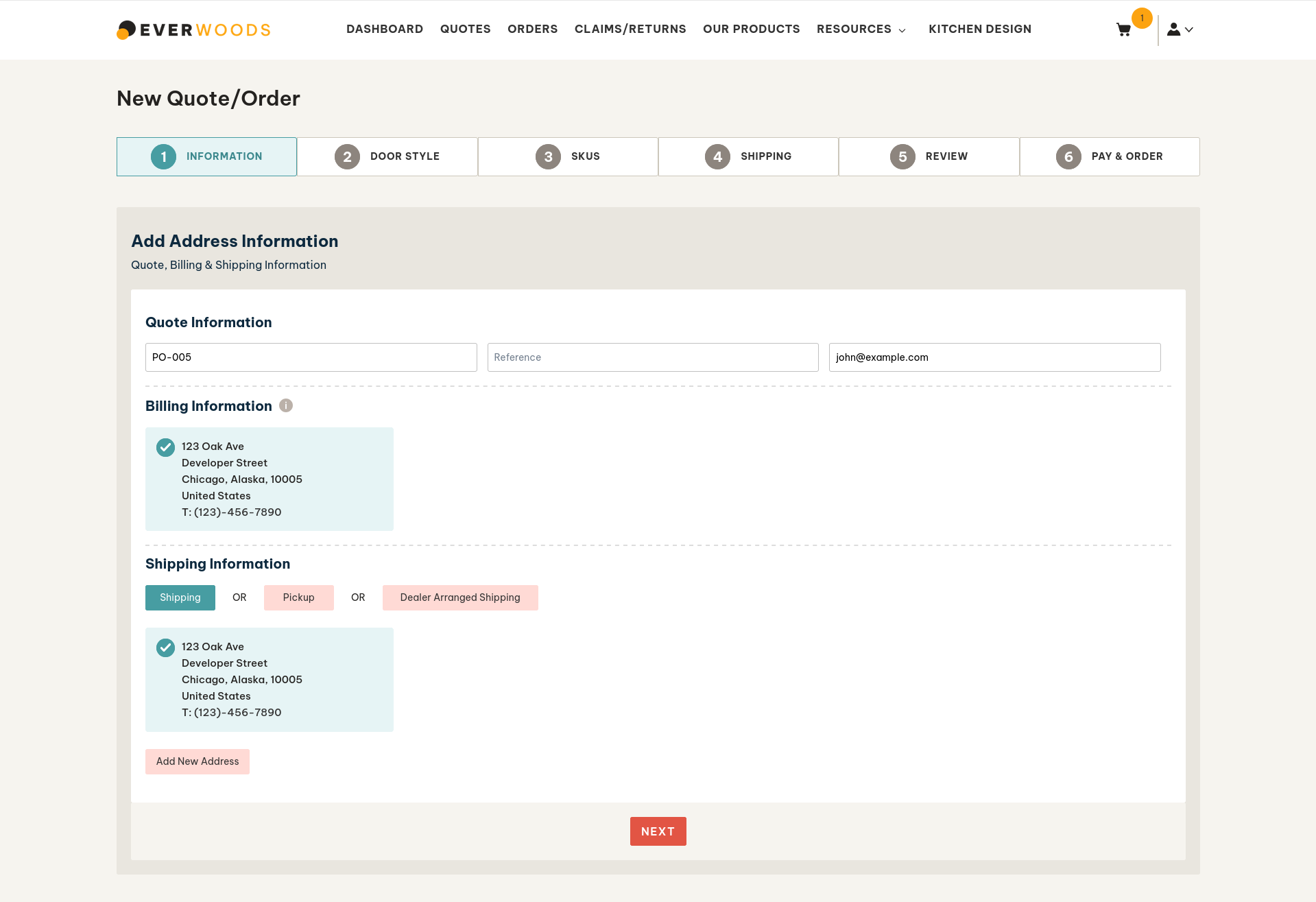Select the billing address checkmark
1316x902 pixels.
click(x=165, y=447)
